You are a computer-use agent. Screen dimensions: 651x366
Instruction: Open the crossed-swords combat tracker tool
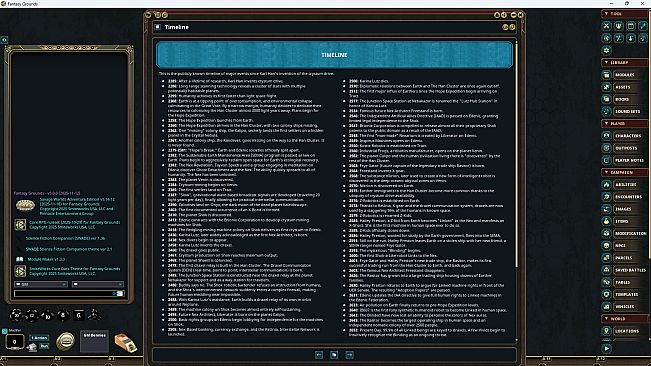click(607, 26)
